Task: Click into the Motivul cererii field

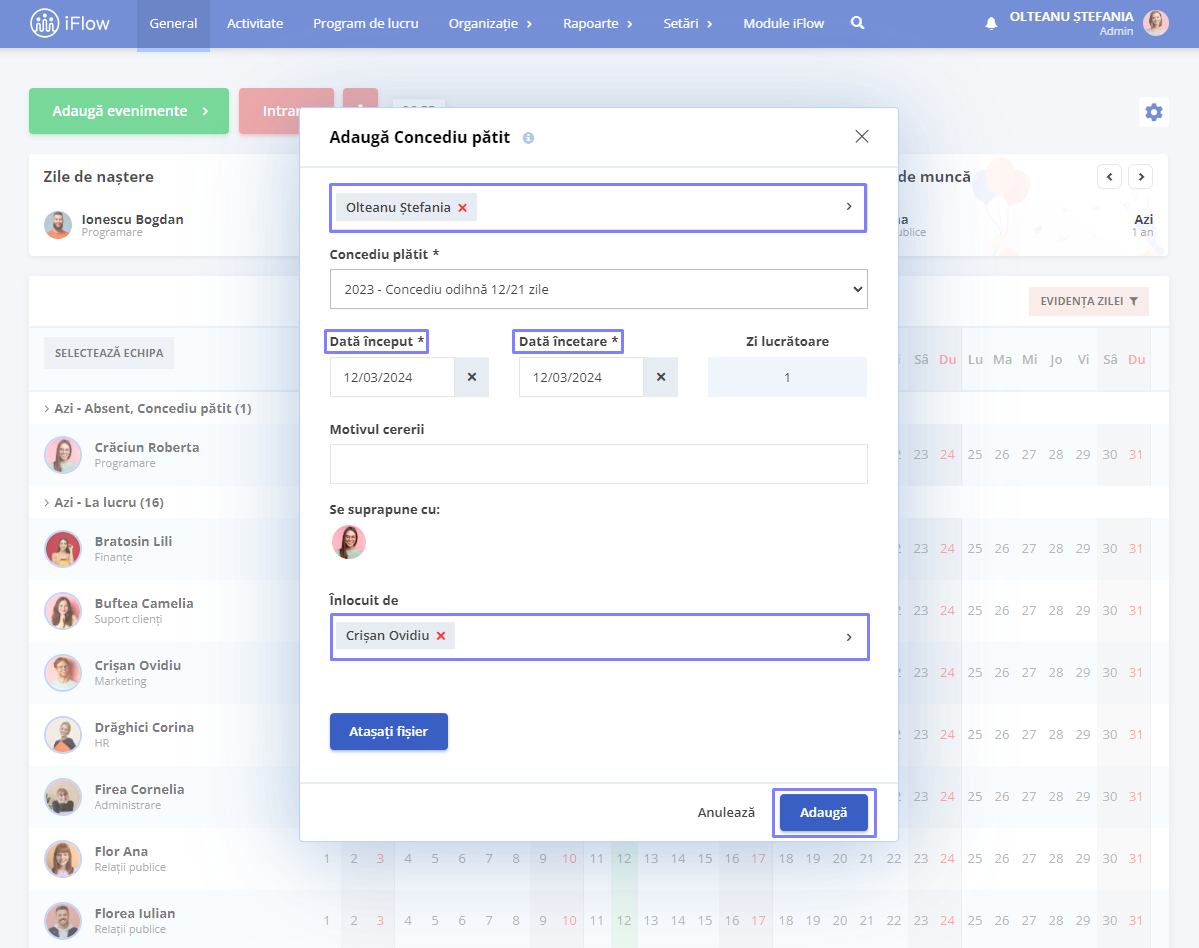Action: point(599,464)
